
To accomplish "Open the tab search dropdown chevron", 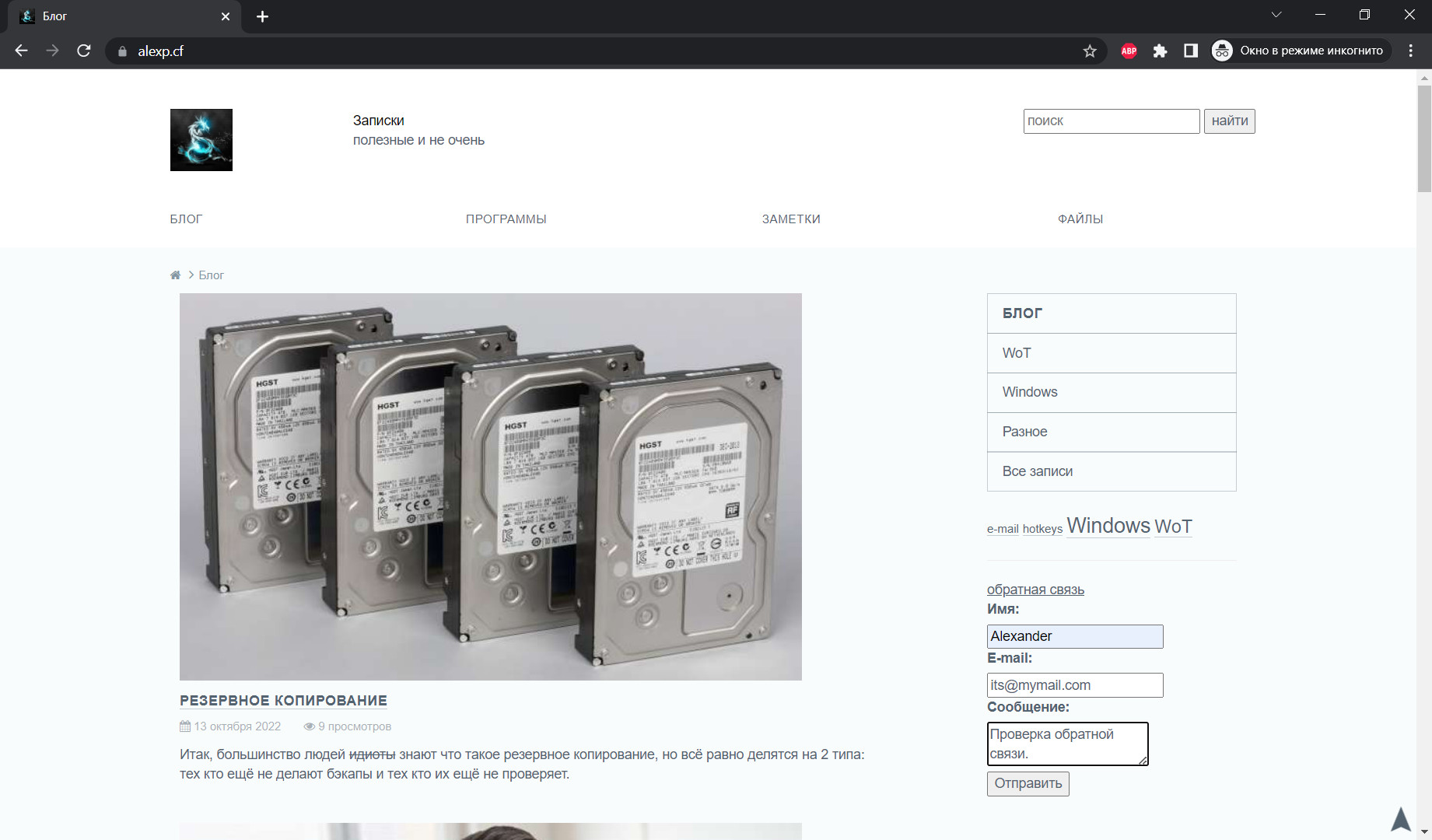I will pyautogui.click(x=1276, y=15).
